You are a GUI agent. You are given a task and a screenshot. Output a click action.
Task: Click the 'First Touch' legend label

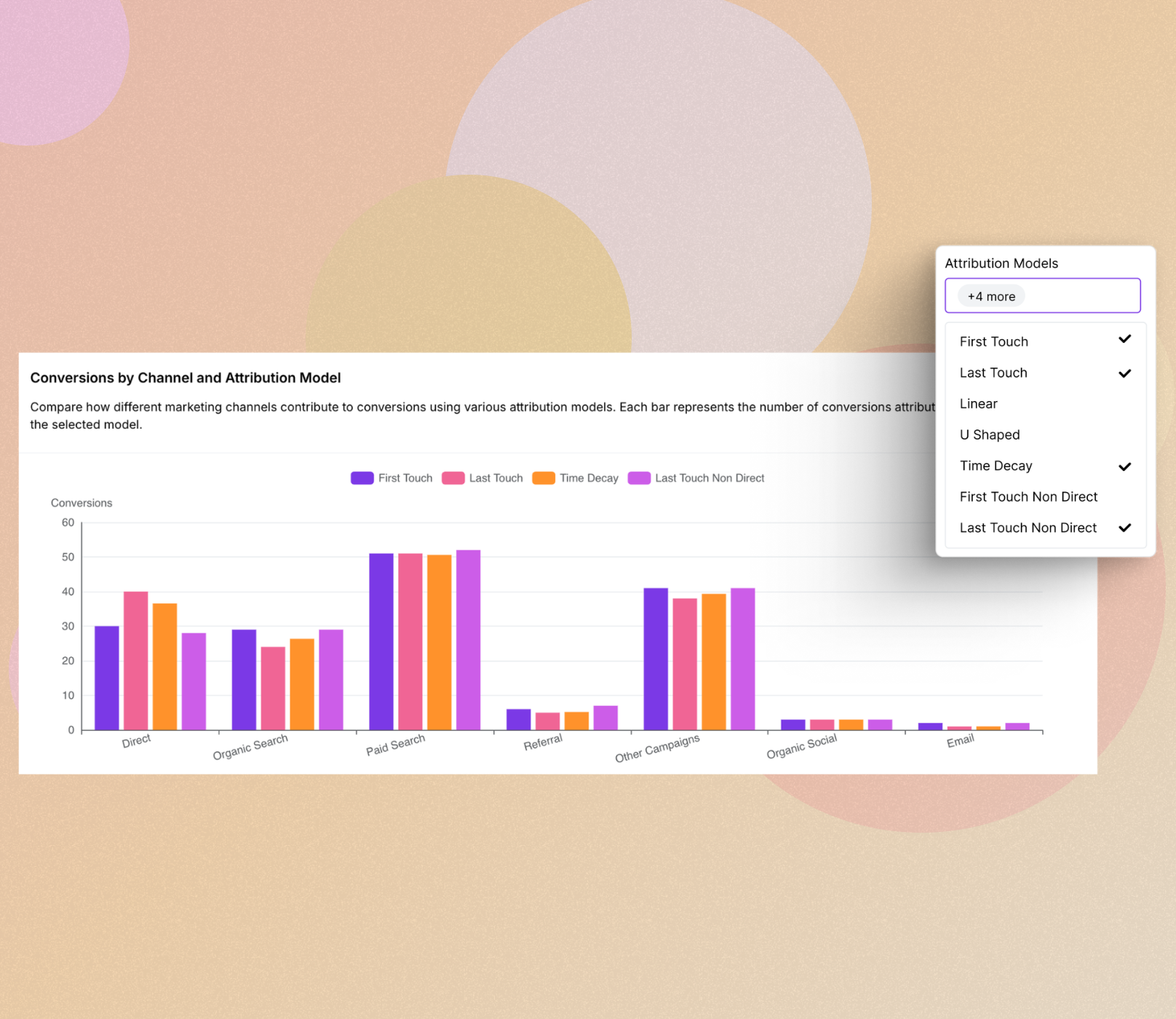405,478
